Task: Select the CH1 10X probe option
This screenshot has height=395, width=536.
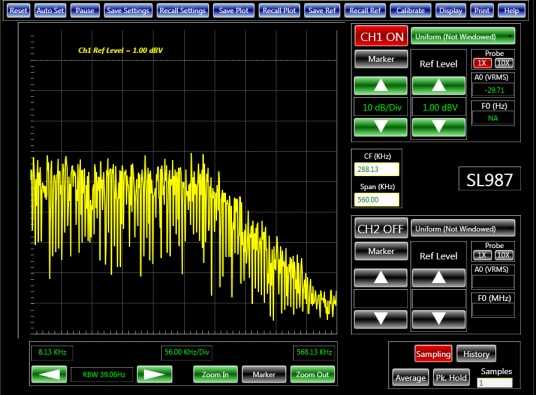Action: pyautogui.click(x=504, y=63)
